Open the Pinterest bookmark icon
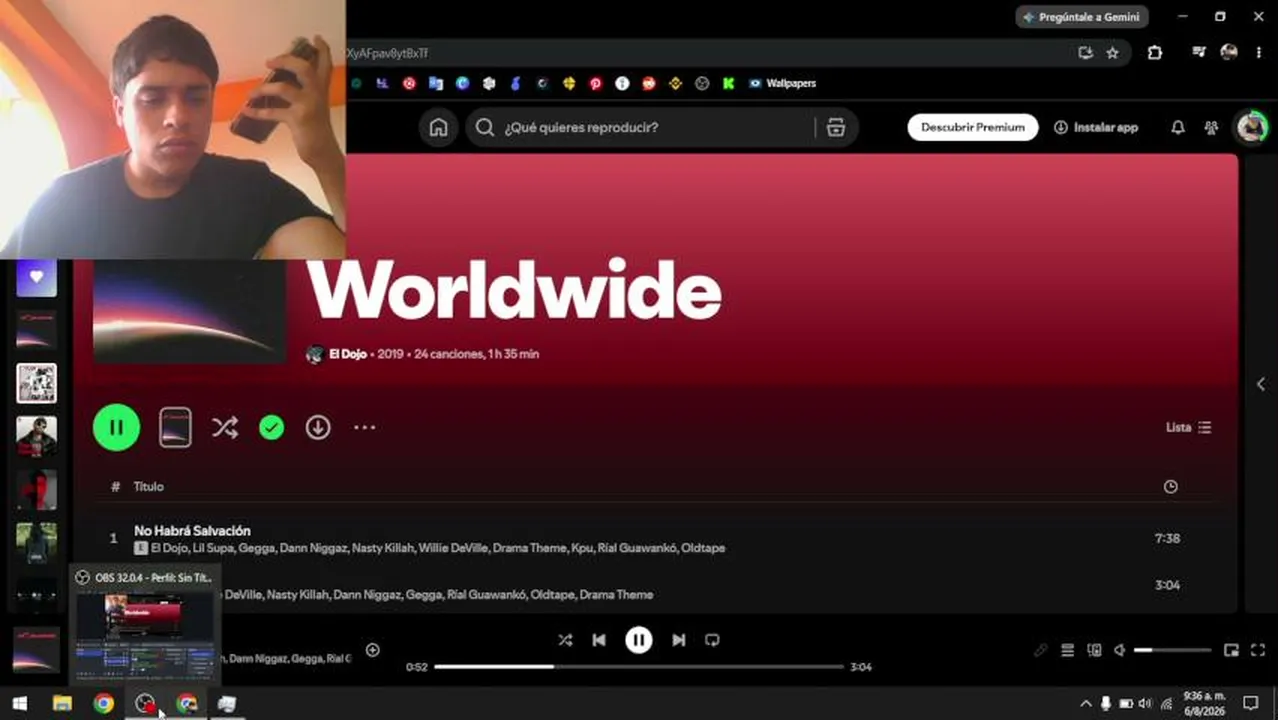Screen dimensions: 1278x720 596,84
